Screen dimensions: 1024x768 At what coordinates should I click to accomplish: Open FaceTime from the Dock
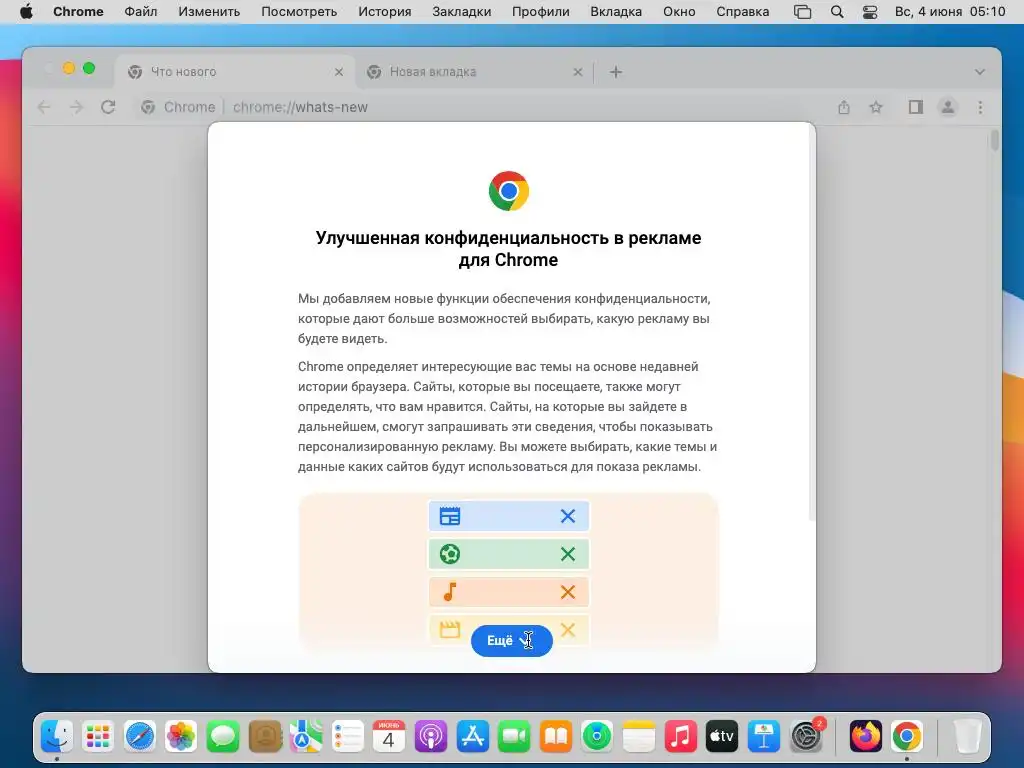514,737
